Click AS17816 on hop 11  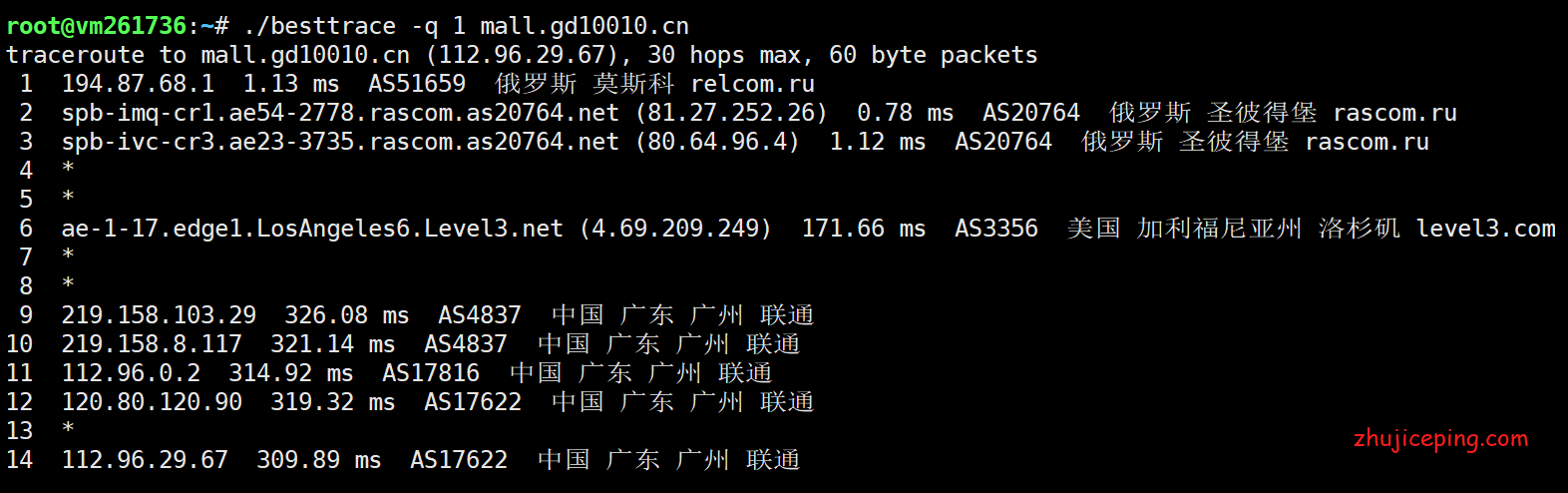[431, 373]
